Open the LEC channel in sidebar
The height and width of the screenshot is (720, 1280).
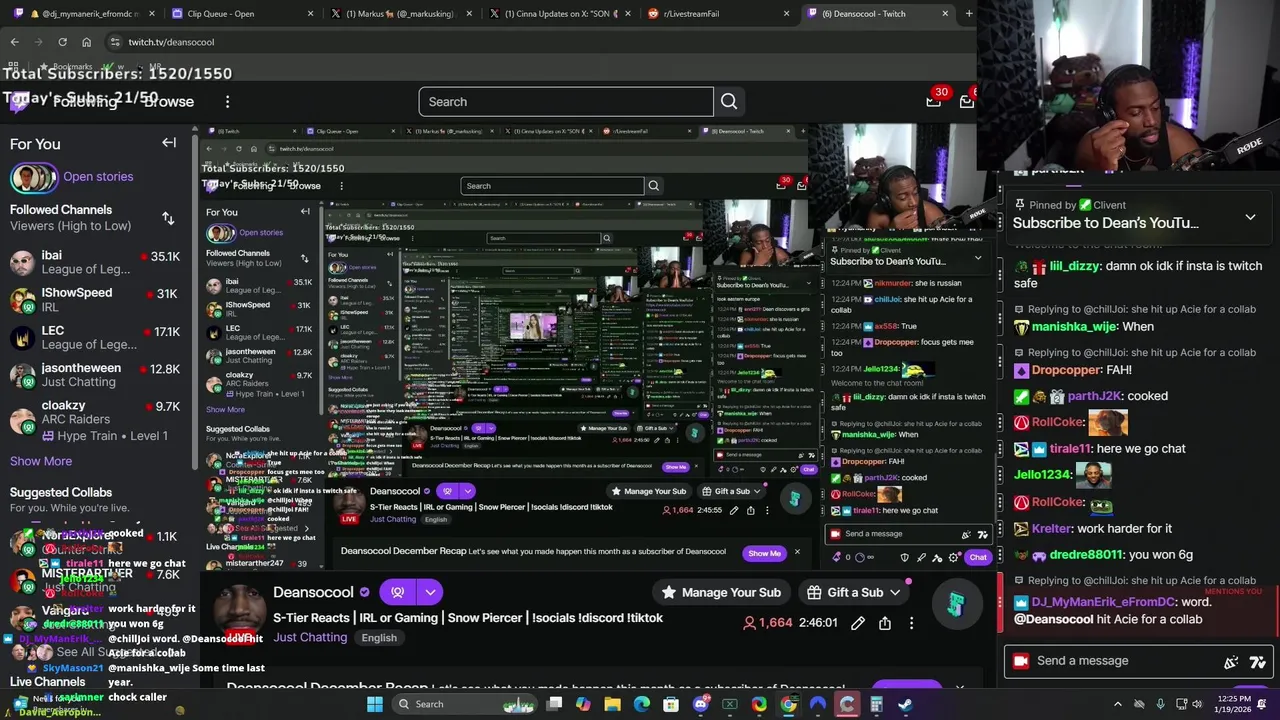click(97, 338)
